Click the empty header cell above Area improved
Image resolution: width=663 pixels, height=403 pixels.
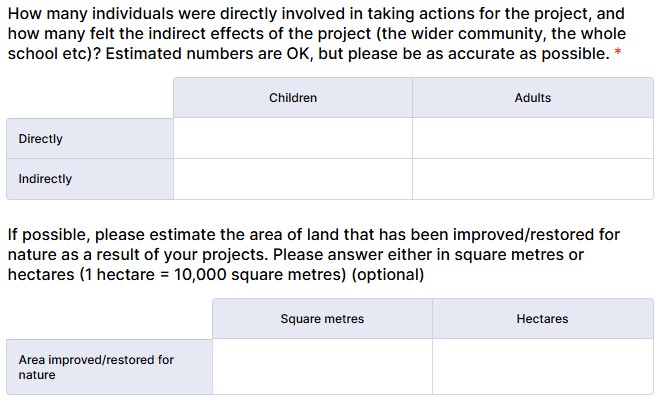[x=109, y=319]
